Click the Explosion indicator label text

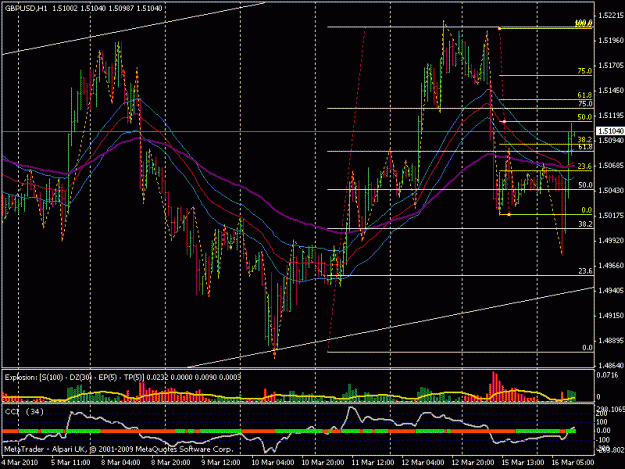tap(123, 377)
